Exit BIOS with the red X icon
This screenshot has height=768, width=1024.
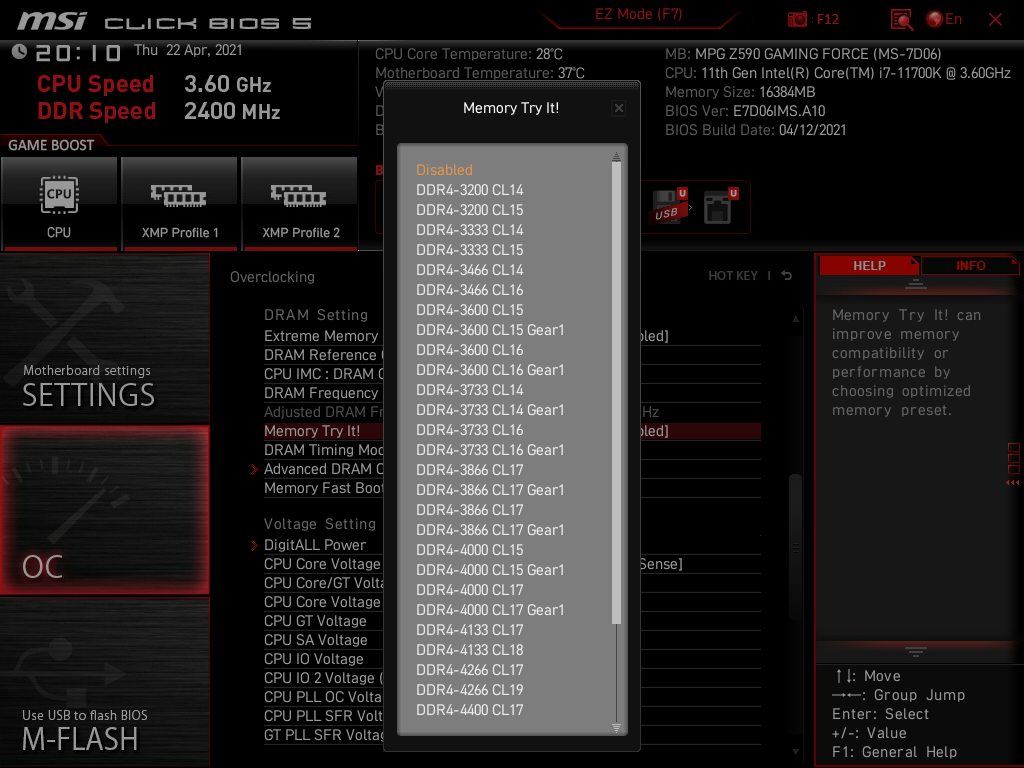pyautogui.click(x=995, y=20)
